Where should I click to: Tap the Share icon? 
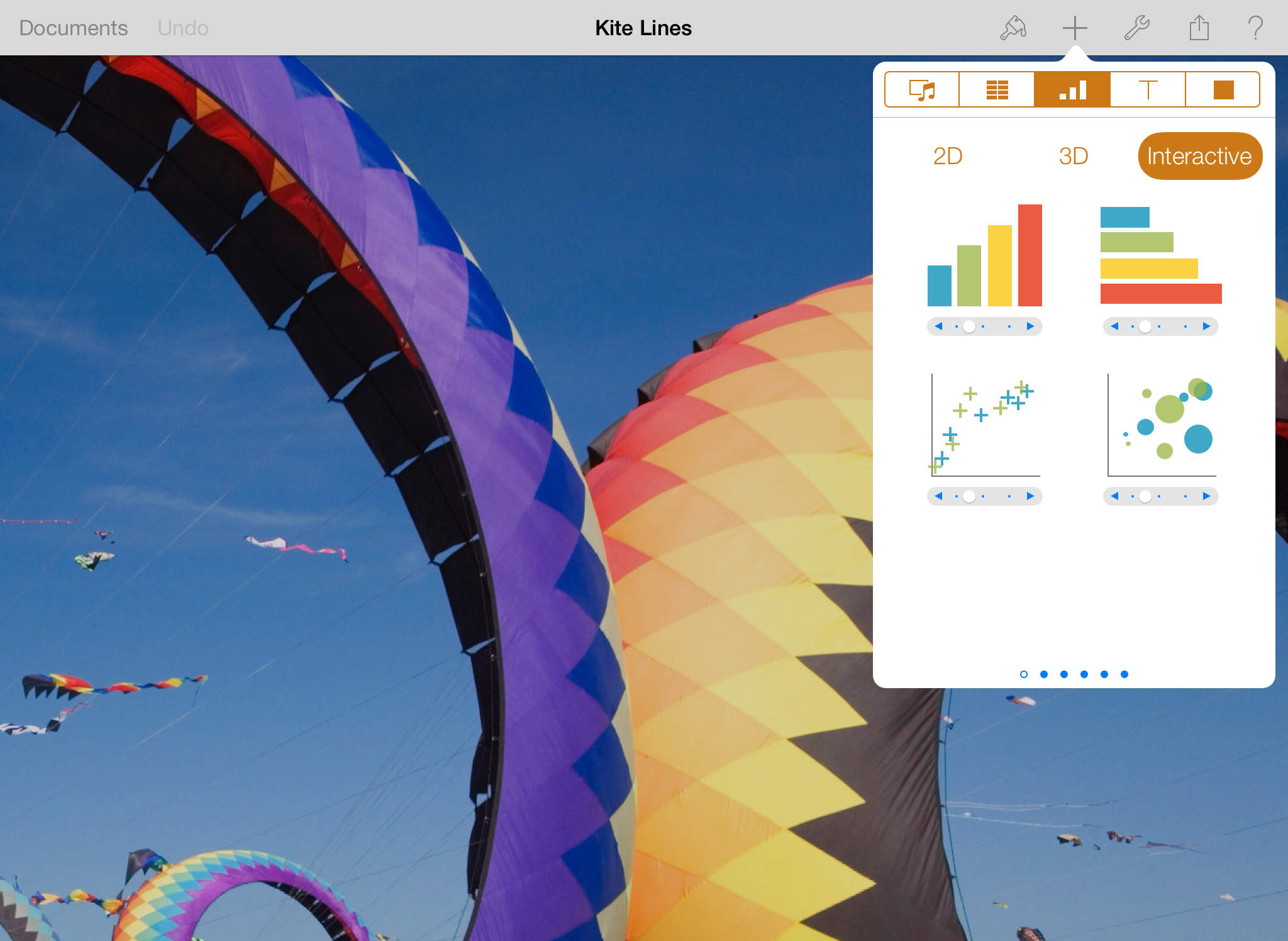1199,28
